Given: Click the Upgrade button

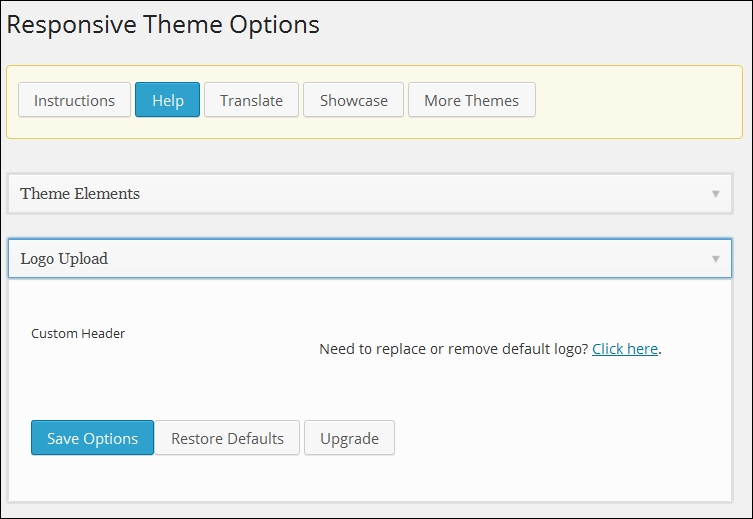Looking at the screenshot, I should click(349, 438).
